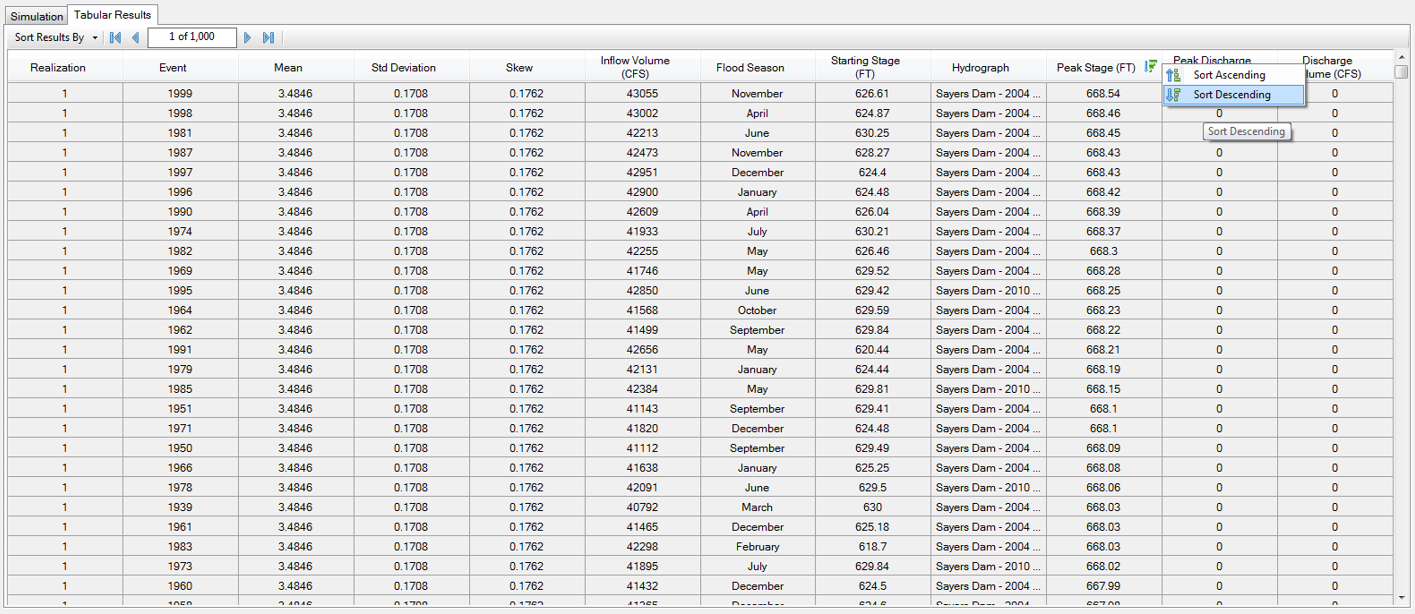The height and width of the screenshot is (614, 1415).
Task: Advance to the next page of results
Action: tap(247, 37)
